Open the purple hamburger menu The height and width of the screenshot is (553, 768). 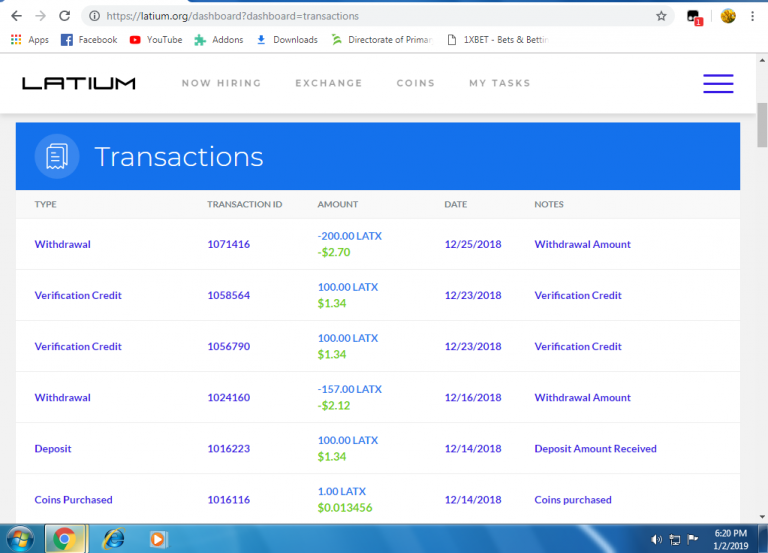(x=718, y=84)
